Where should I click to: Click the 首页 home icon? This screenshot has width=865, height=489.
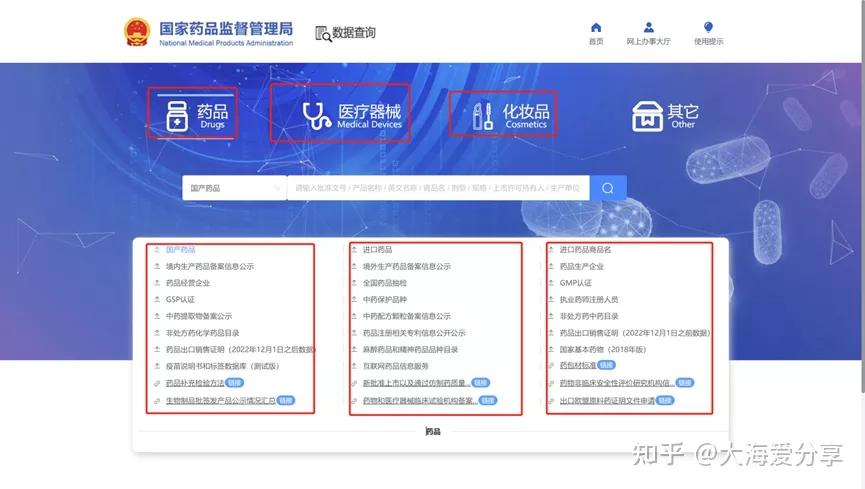point(596,28)
